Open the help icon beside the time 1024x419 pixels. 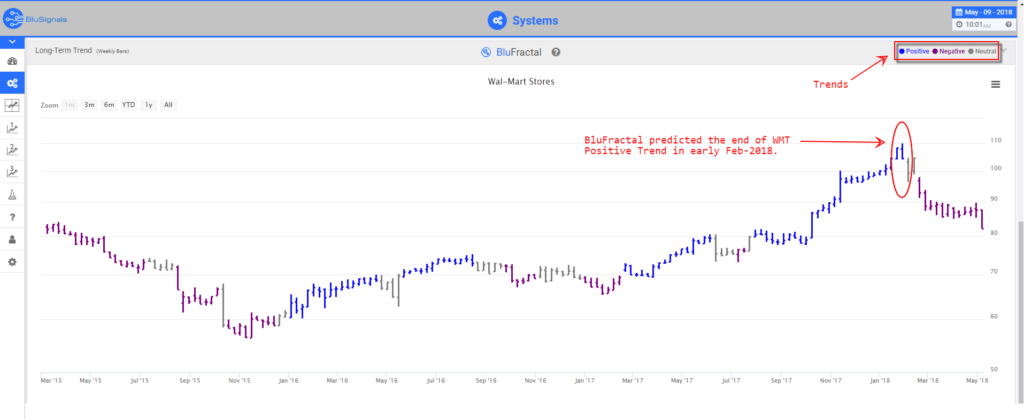point(1008,25)
